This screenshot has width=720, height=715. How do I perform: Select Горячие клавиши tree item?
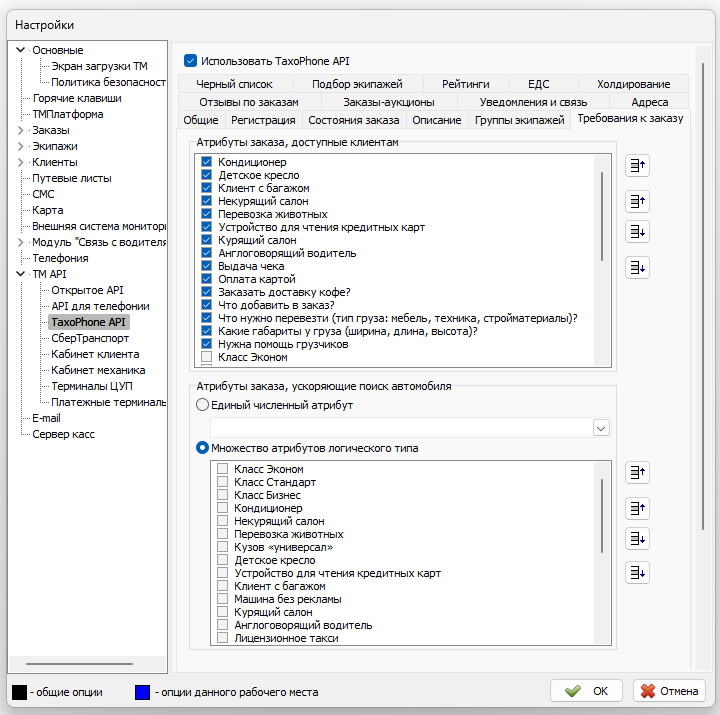[77, 98]
